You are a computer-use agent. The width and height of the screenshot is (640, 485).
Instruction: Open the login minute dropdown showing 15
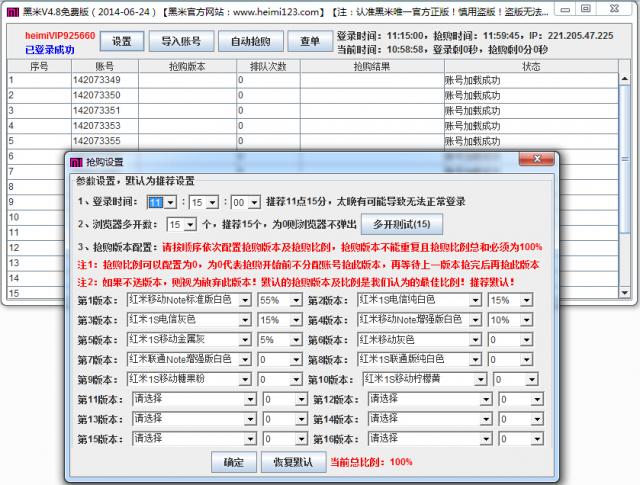point(204,202)
